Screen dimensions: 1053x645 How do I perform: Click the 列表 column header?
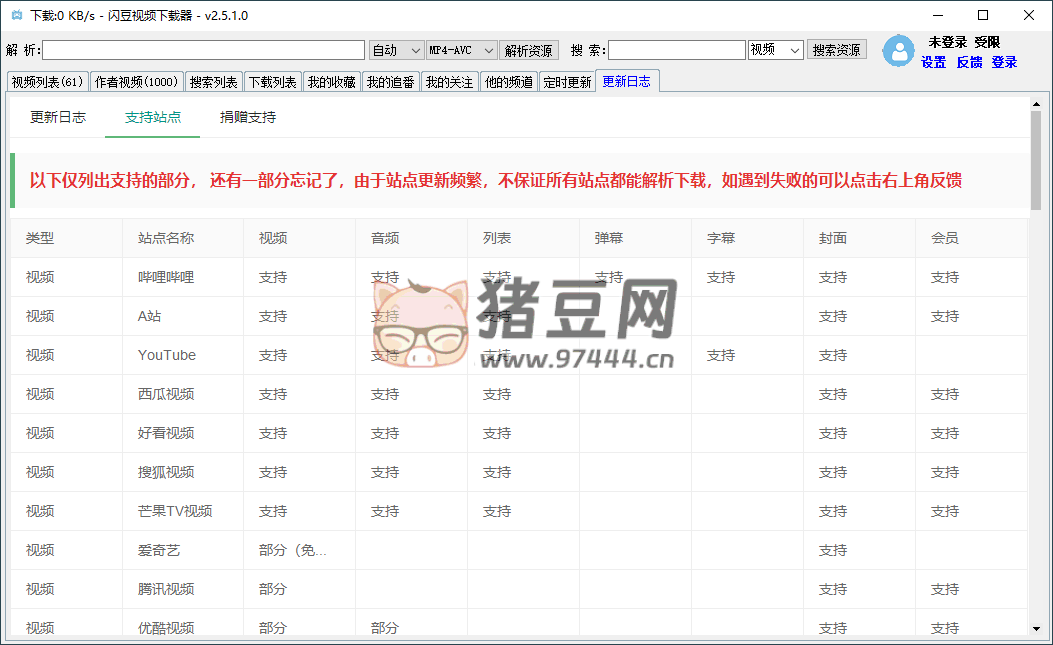click(524, 238)
